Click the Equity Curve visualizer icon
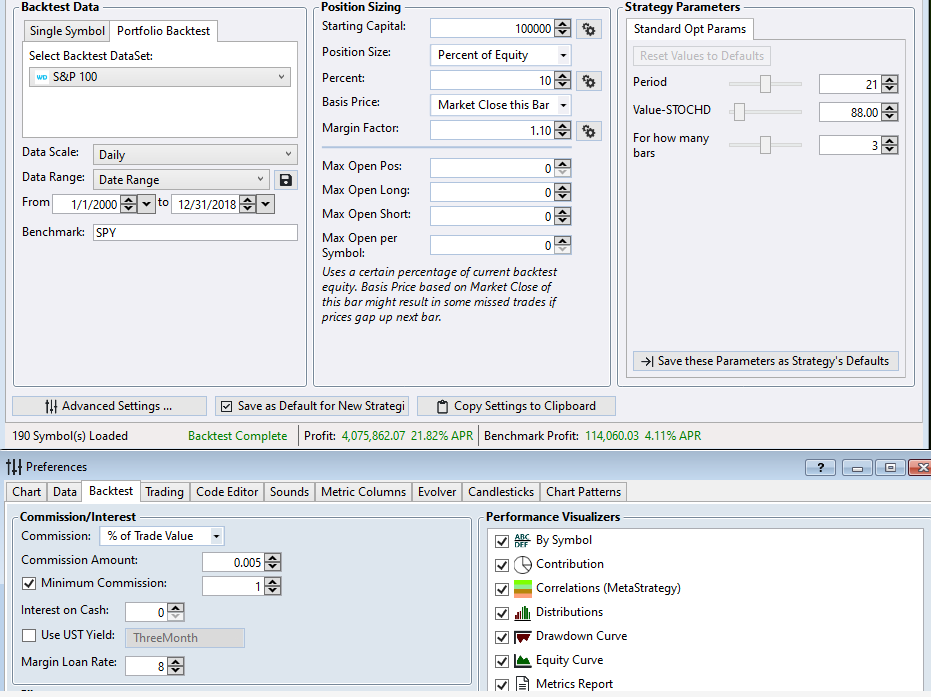This screenshot has width=931, height=697. (522, 660)
